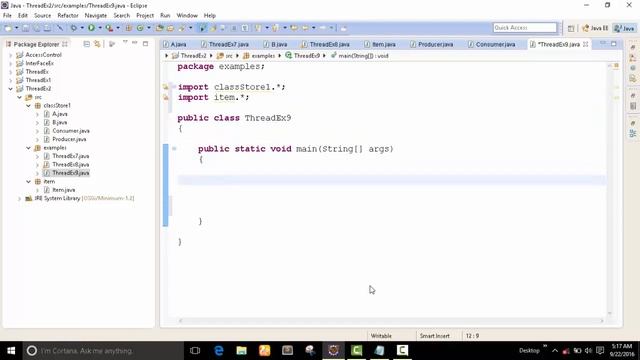
Task: Click the editor horizontal scrollbar
Action: [x=391, y=321]
